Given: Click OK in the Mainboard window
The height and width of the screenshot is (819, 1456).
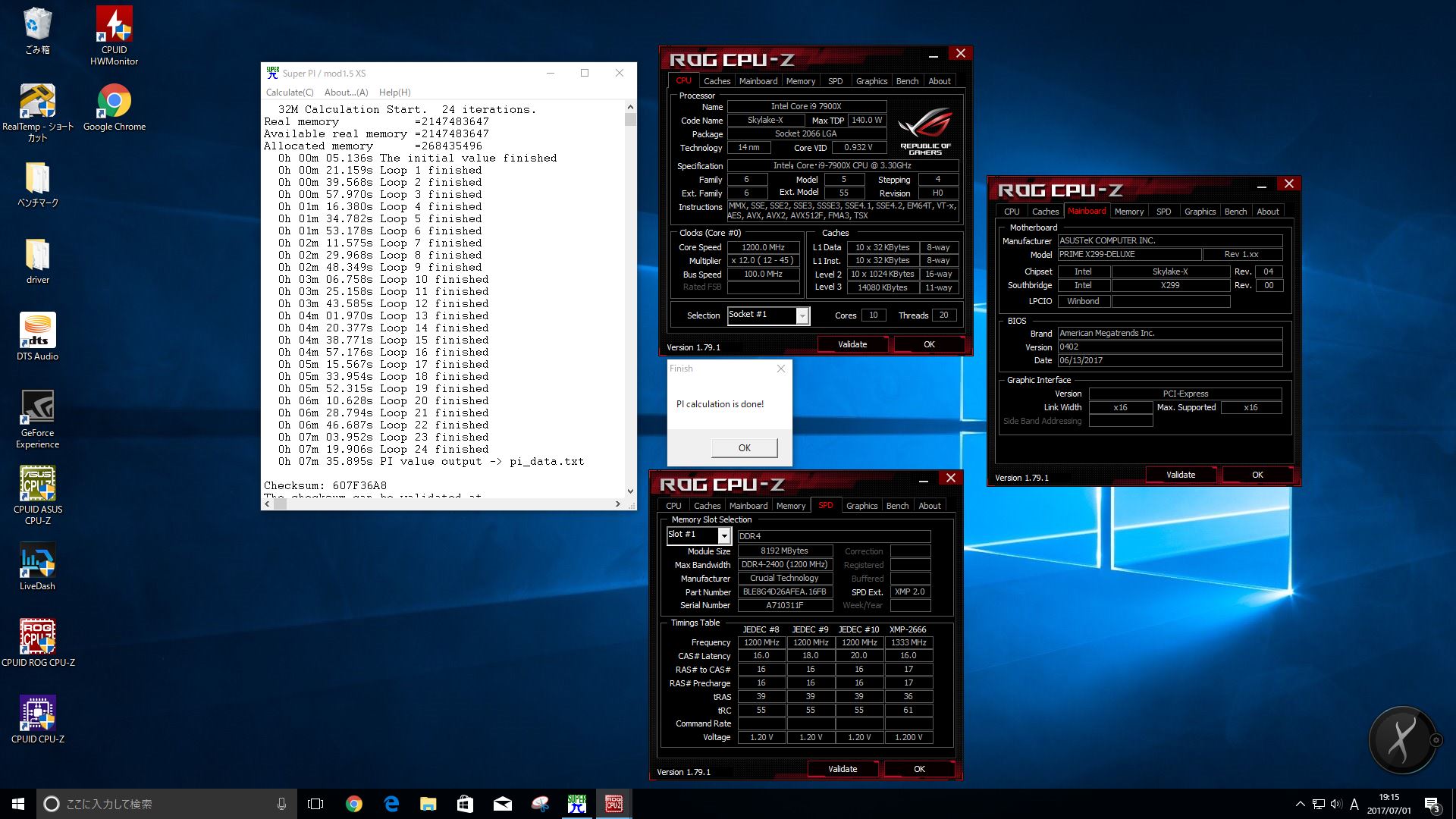Looking at the screenshot, I should coord(1257,475).
